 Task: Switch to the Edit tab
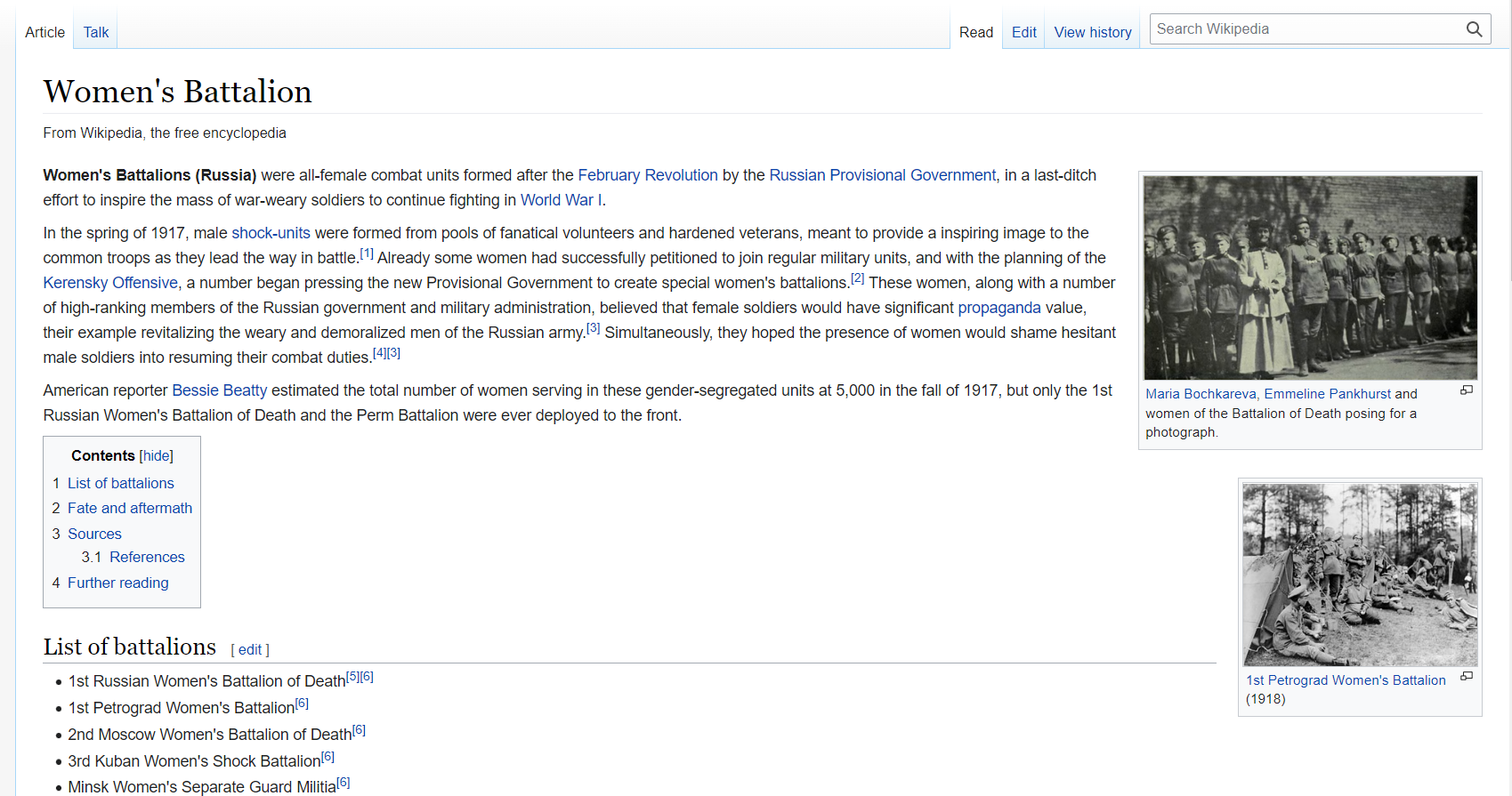coord(1023,32)
